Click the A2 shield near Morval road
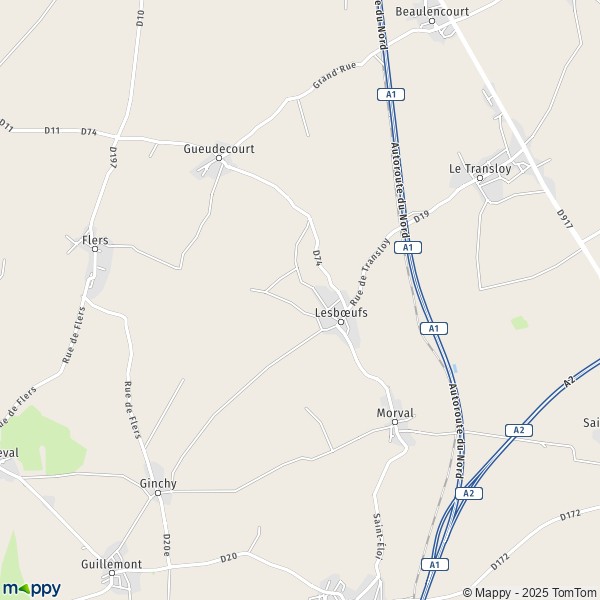 pos(518,430)
